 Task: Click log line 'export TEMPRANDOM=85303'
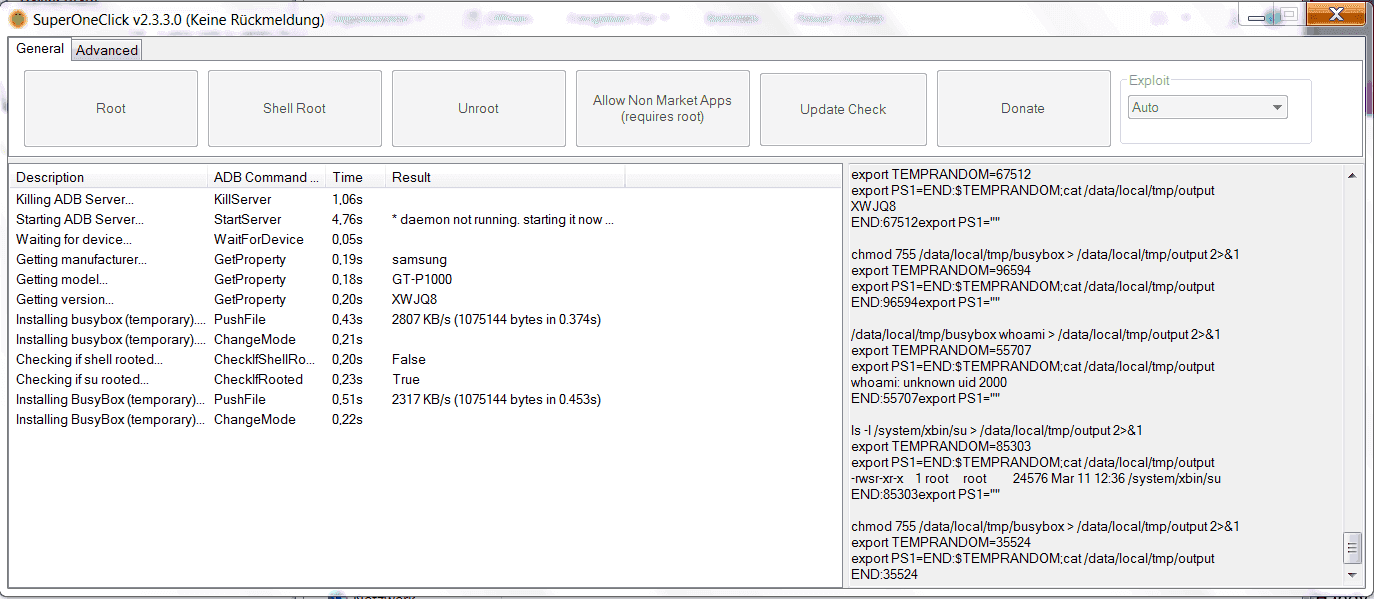tap(941, 446)
